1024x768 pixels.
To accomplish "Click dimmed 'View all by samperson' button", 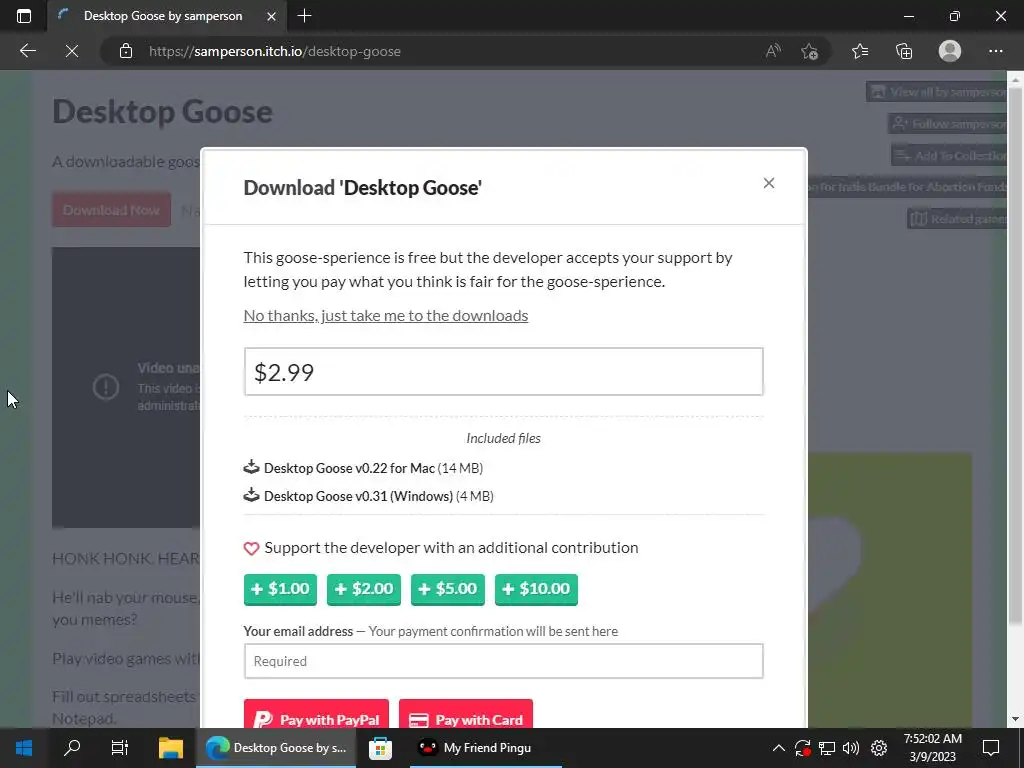I will [x=937, y=92].
